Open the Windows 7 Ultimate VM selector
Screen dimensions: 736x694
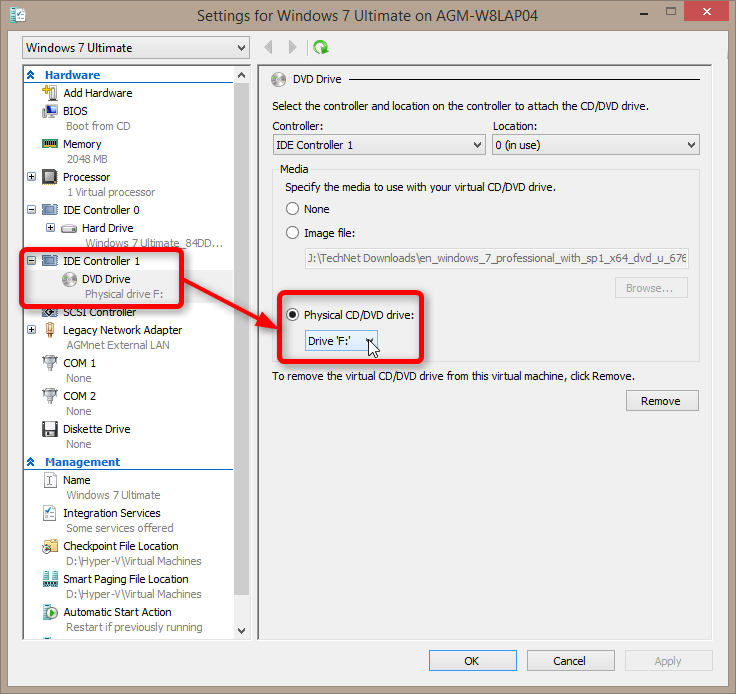136,48
